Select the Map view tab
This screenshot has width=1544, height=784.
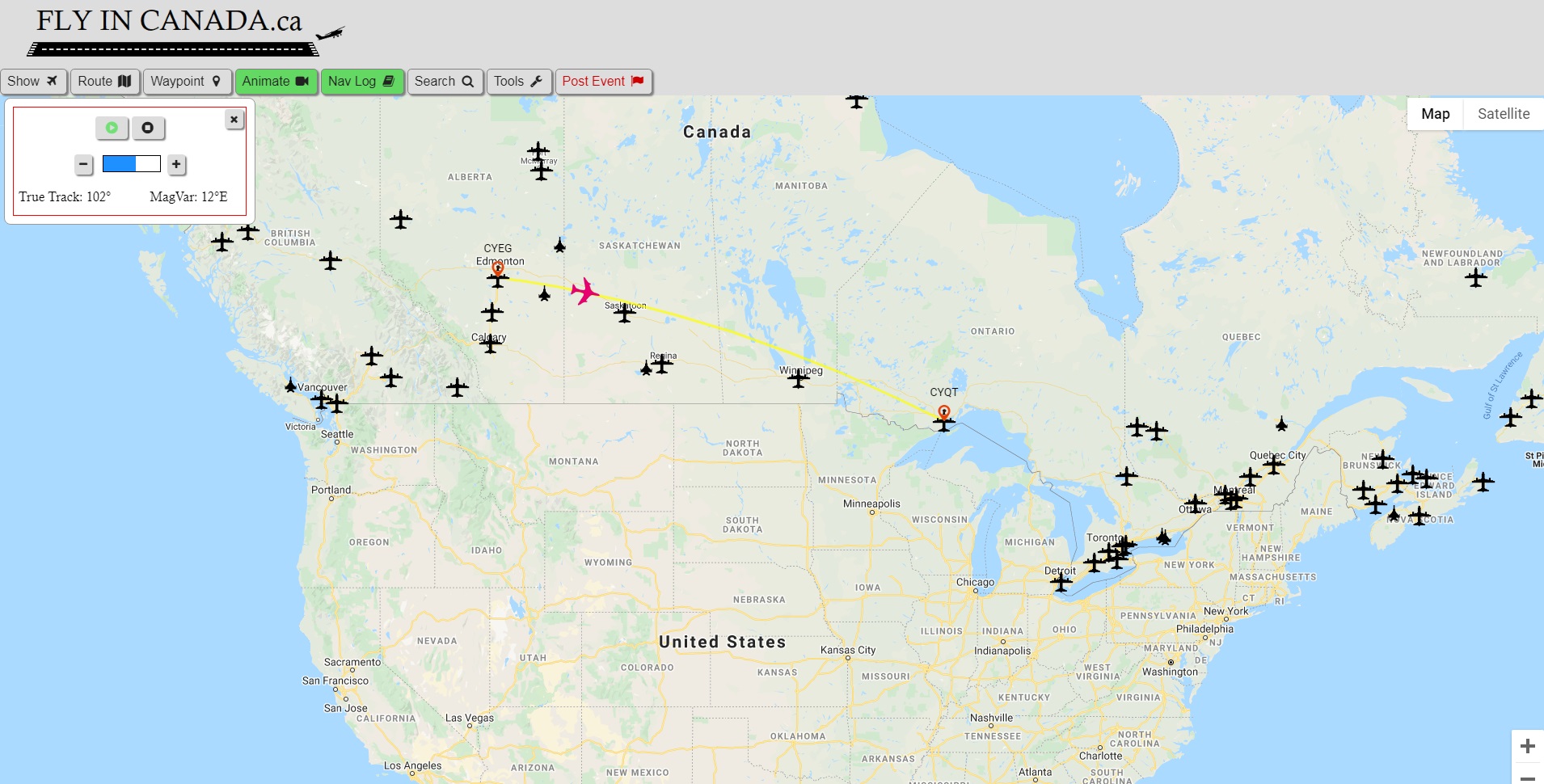pos(1435,114)
